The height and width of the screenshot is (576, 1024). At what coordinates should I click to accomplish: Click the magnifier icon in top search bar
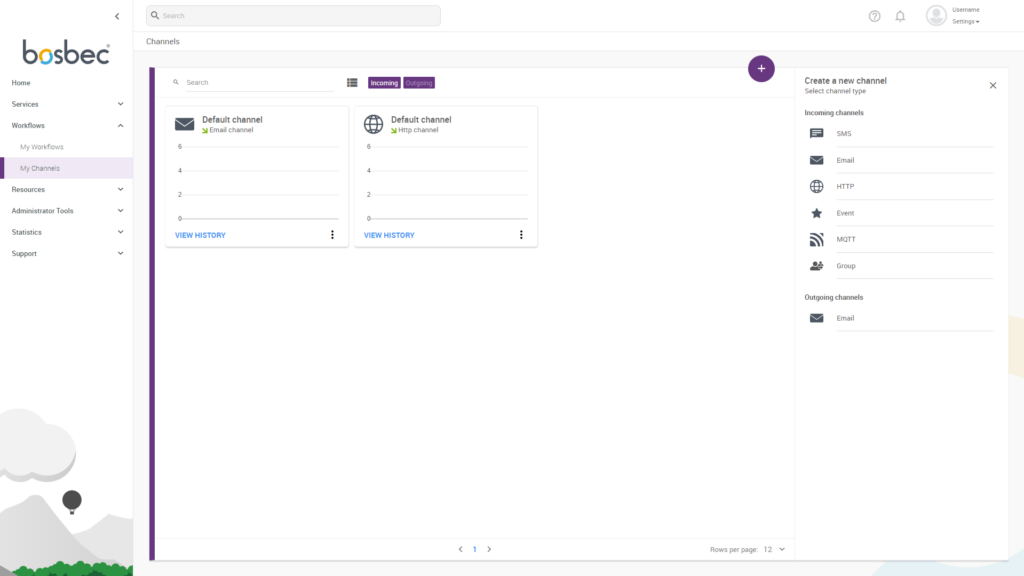pyautogui.click(x=155, y=15)
